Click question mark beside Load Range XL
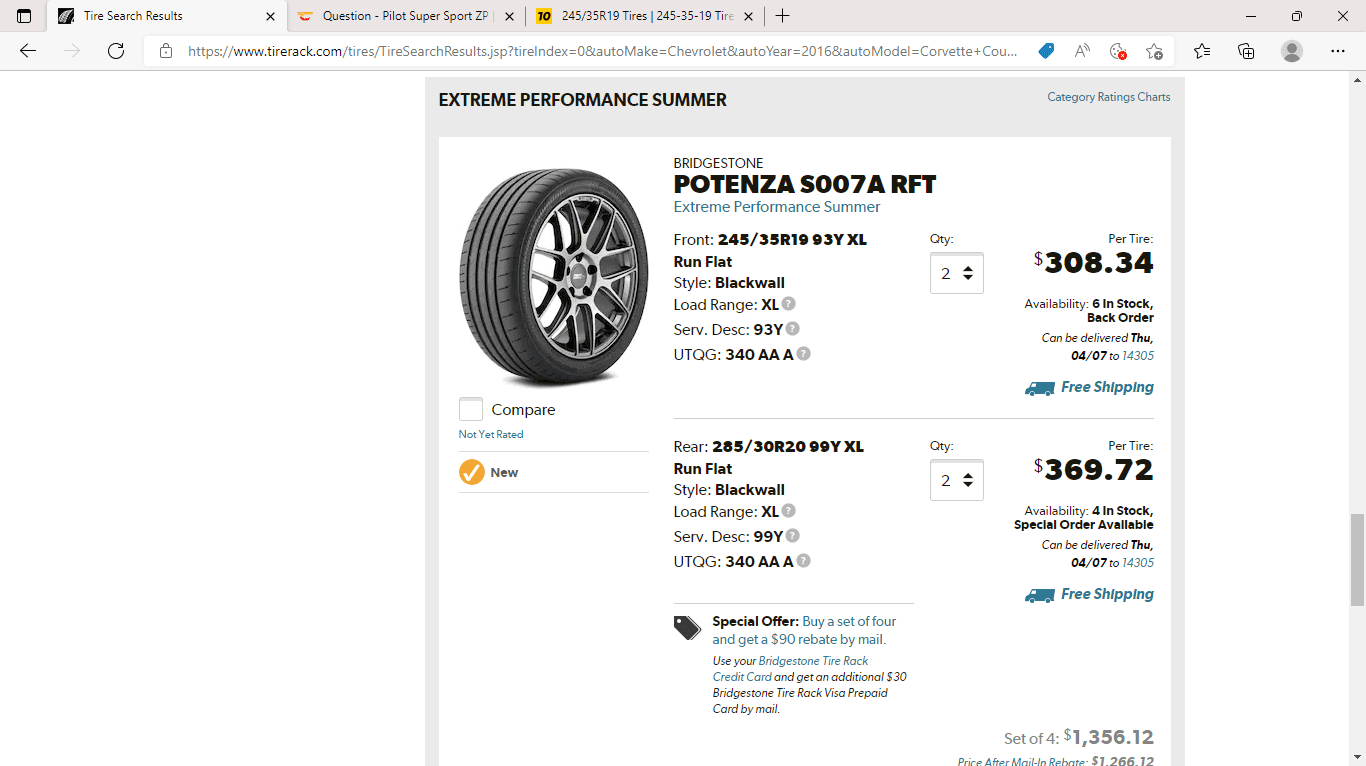Screen dimensions: 1366x766 pyautogui.click(x=788, y=303)
